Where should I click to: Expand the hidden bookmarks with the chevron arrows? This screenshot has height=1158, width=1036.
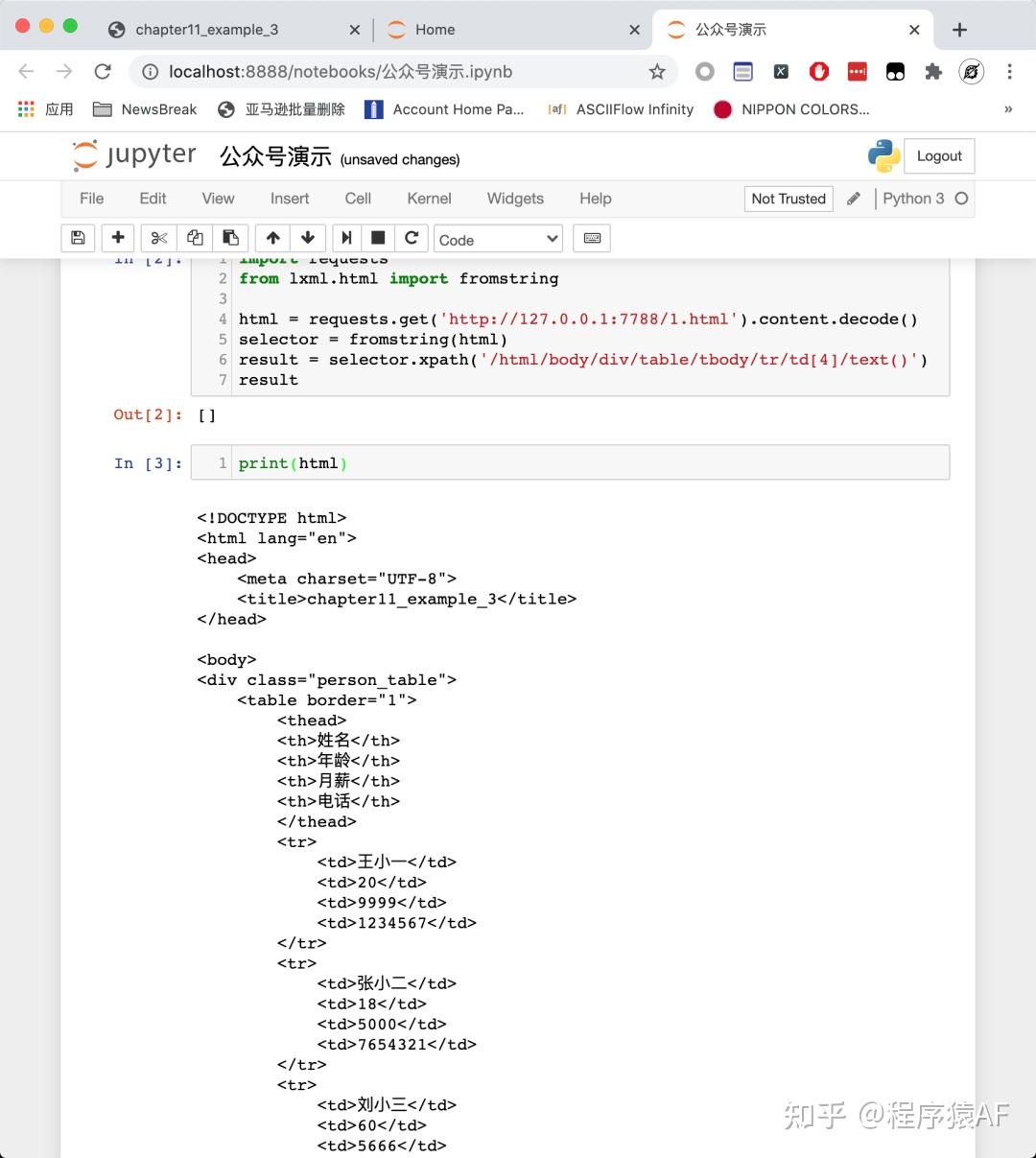[x=1008, y=108]
